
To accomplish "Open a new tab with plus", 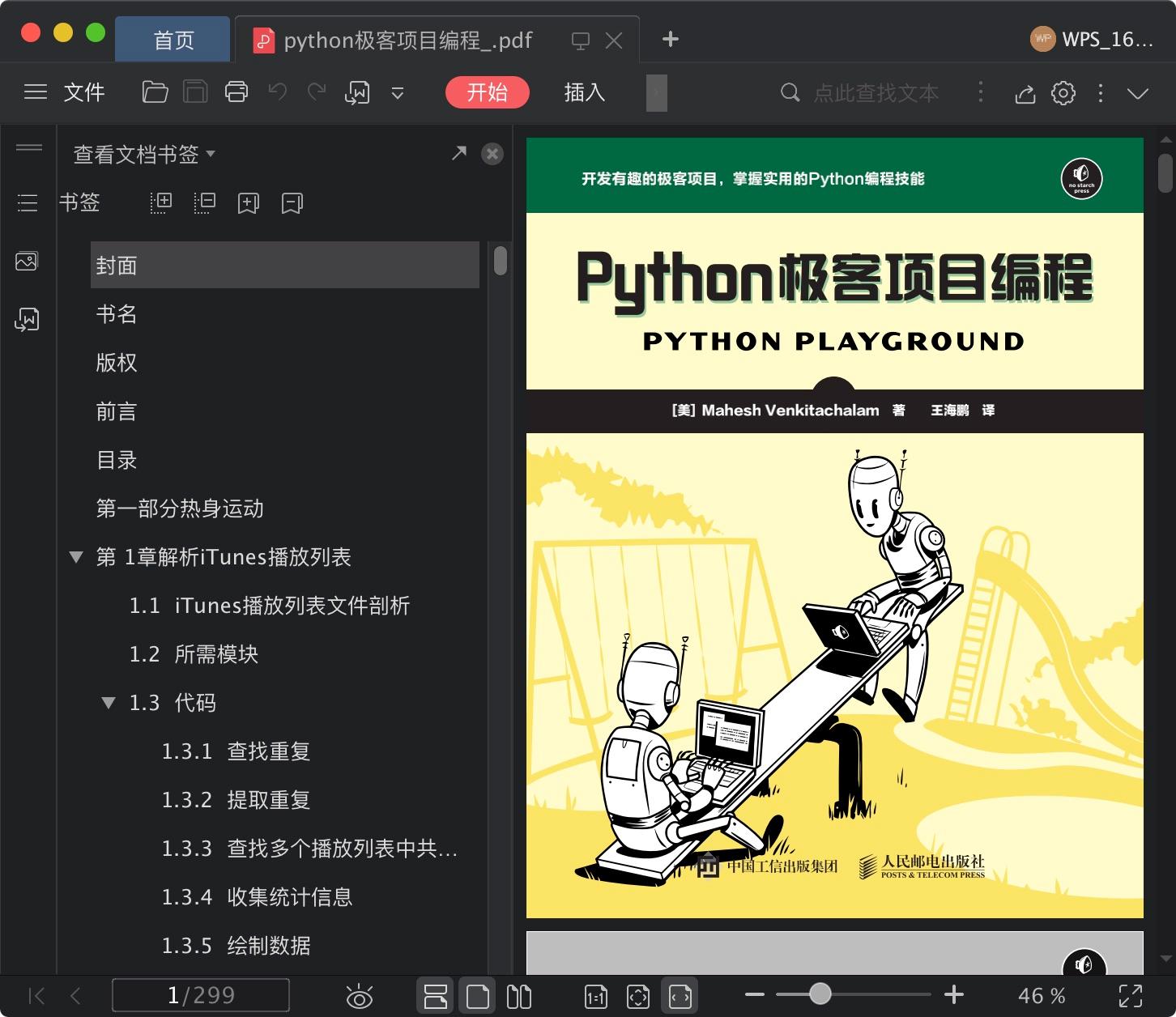I will 671,39.
